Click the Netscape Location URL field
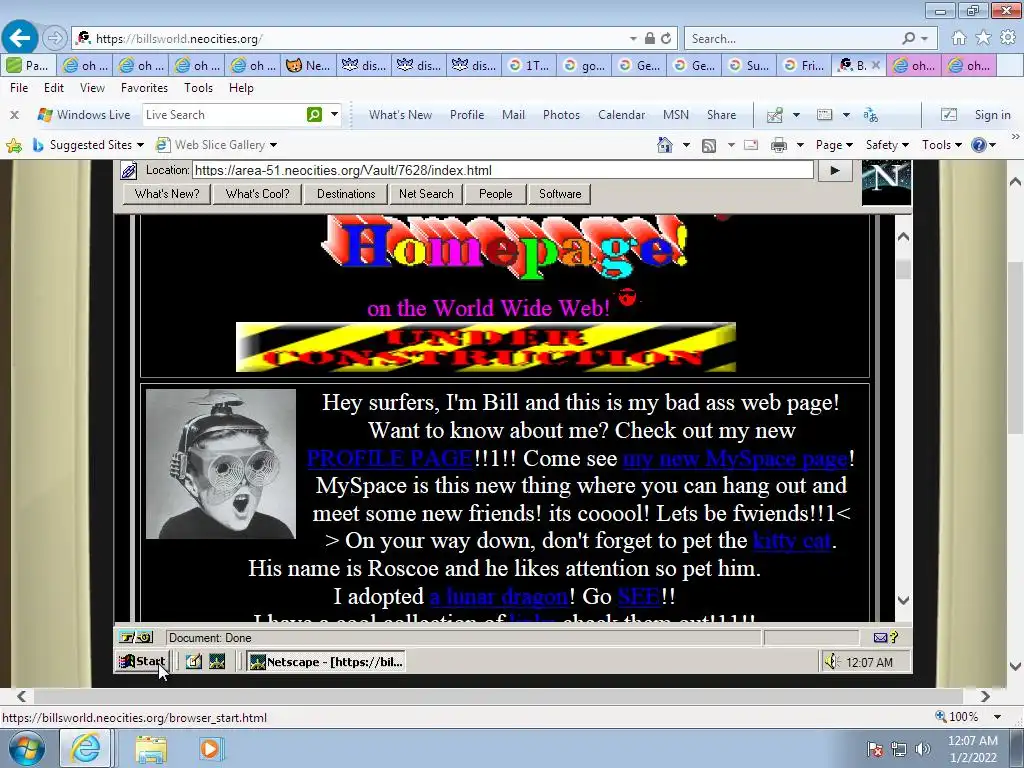Image resolution: width=1024 pixels, height=768 pixels. tap(502, 170)
